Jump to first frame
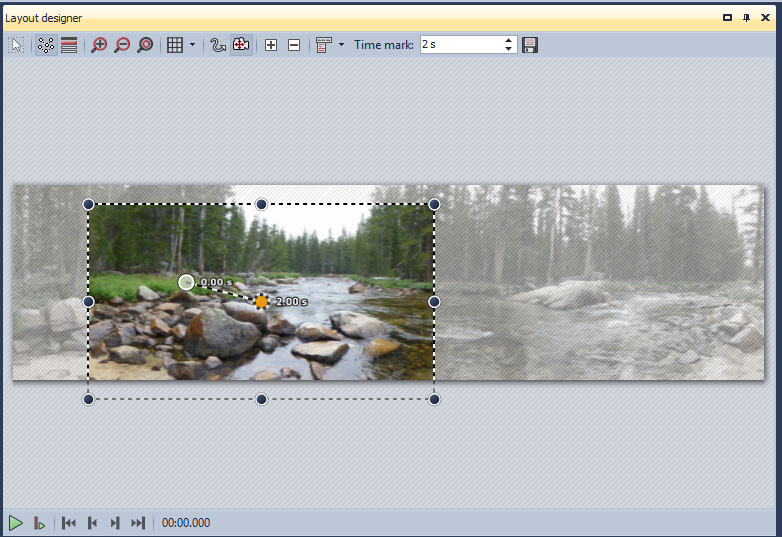The image size is (782, 537). (x=69, y=523)
